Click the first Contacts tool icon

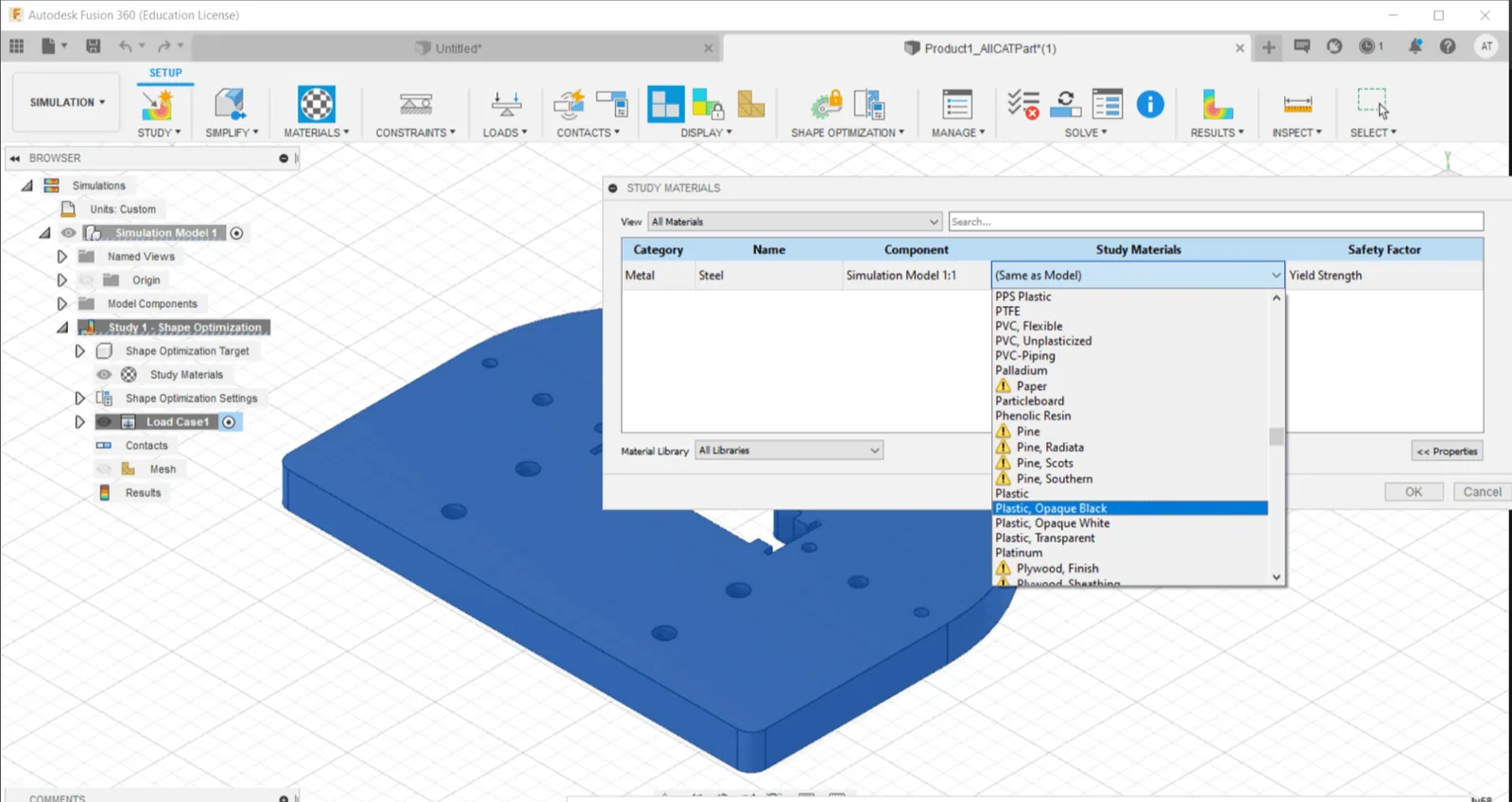(x=569, y=104)
